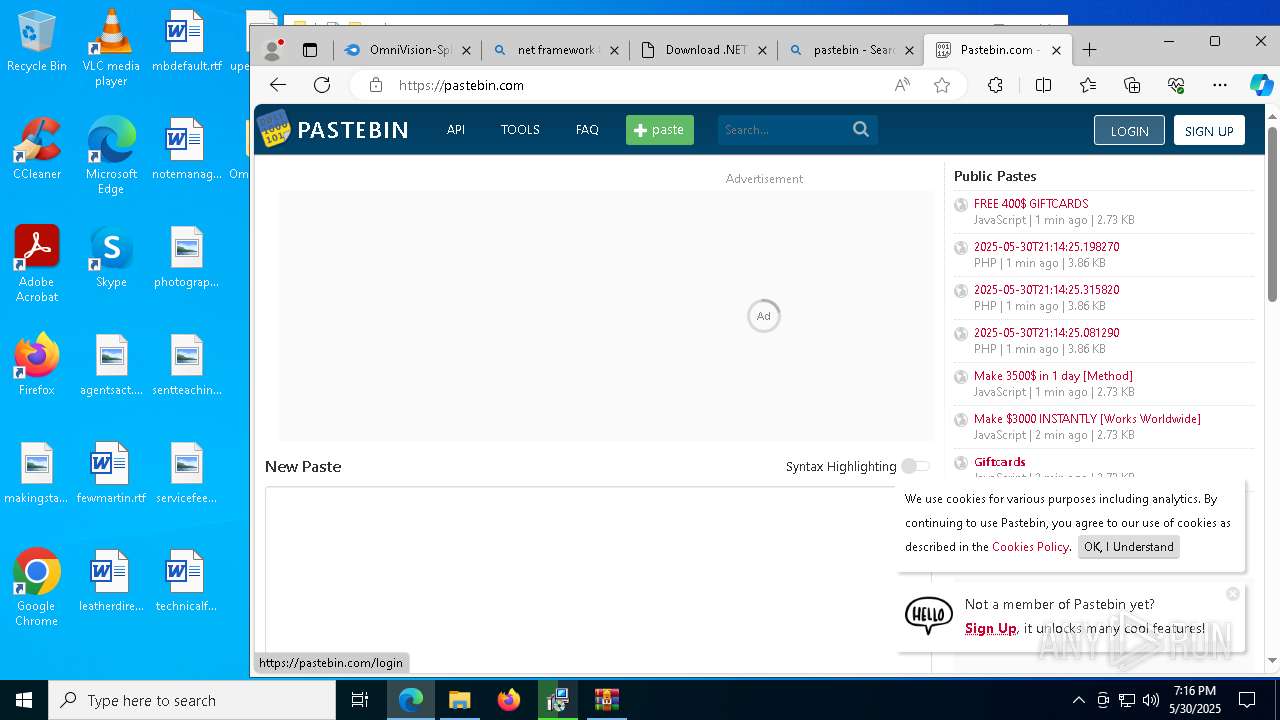Viewport: 1280px width, 720px height.
Task: Open a new browser tab
Action: [x=1090, y=50]
